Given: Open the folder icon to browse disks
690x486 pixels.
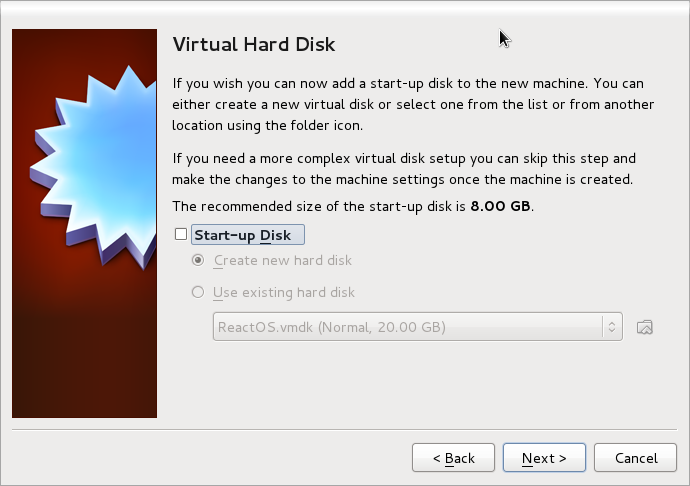Looking at the screenshot, I should click(x=645, y=327).
